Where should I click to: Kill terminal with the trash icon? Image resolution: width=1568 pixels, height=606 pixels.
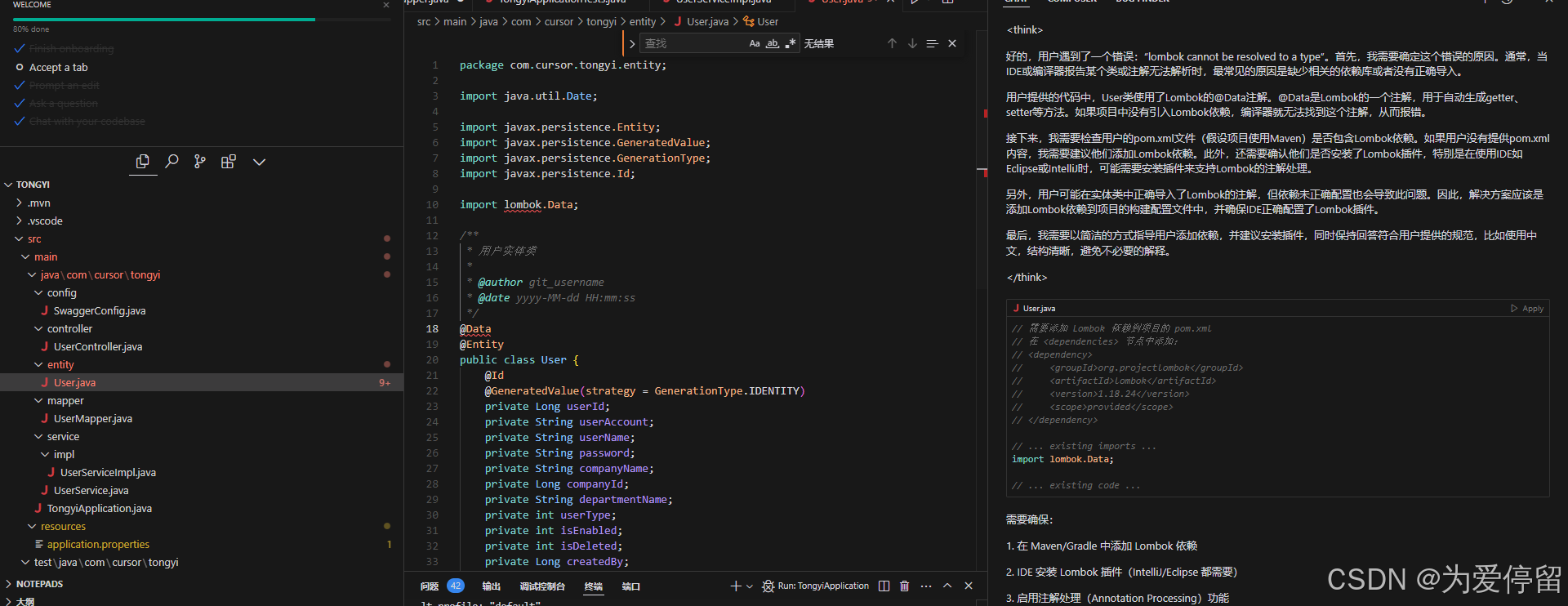pos(905,586)
